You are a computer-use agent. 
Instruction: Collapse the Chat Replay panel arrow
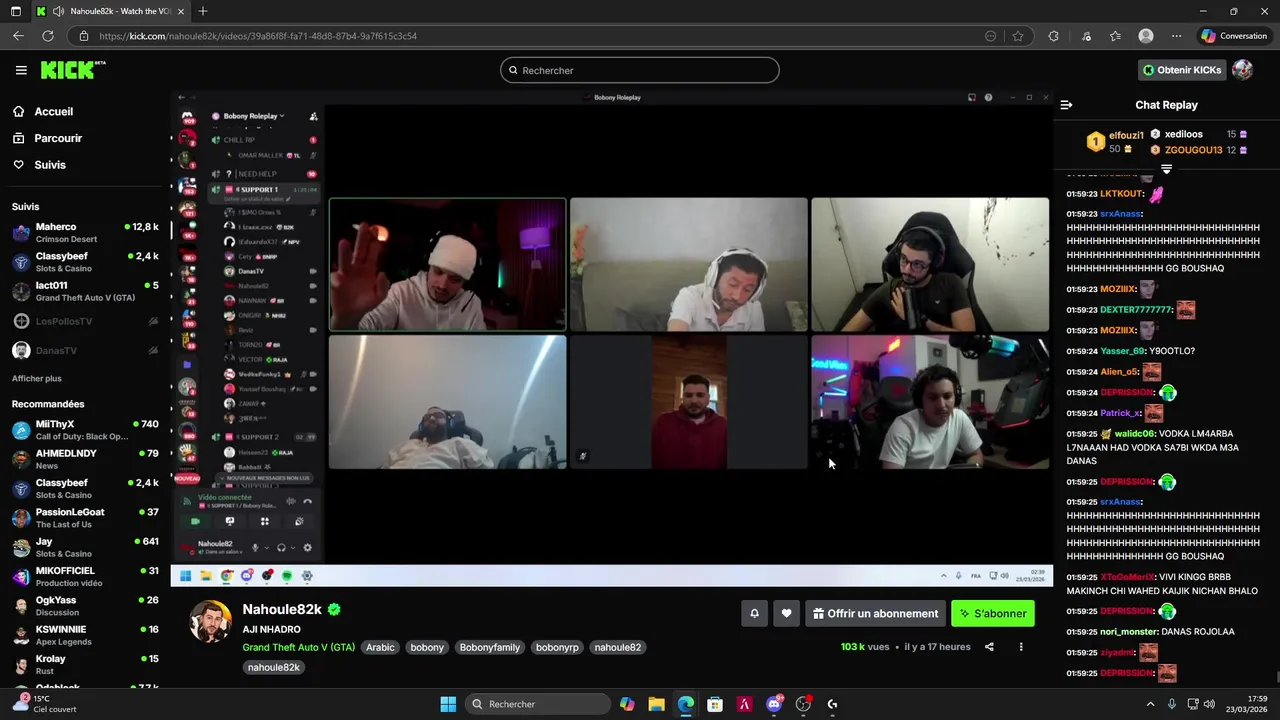[x=1066, y=105]
